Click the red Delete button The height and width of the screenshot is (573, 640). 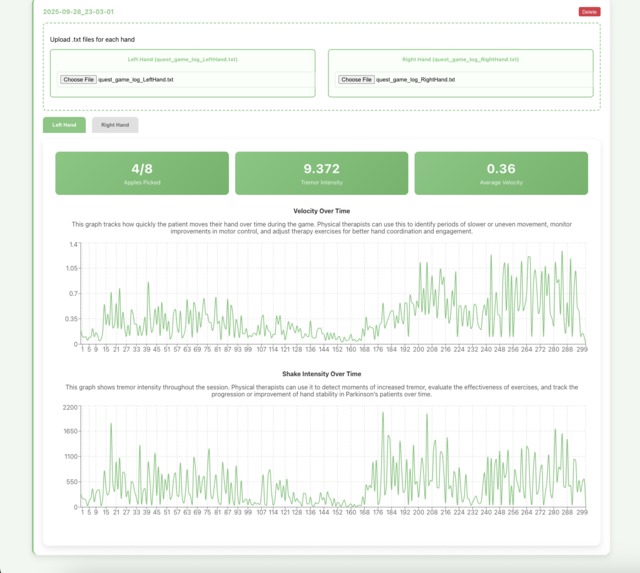[x=589, y=12]
